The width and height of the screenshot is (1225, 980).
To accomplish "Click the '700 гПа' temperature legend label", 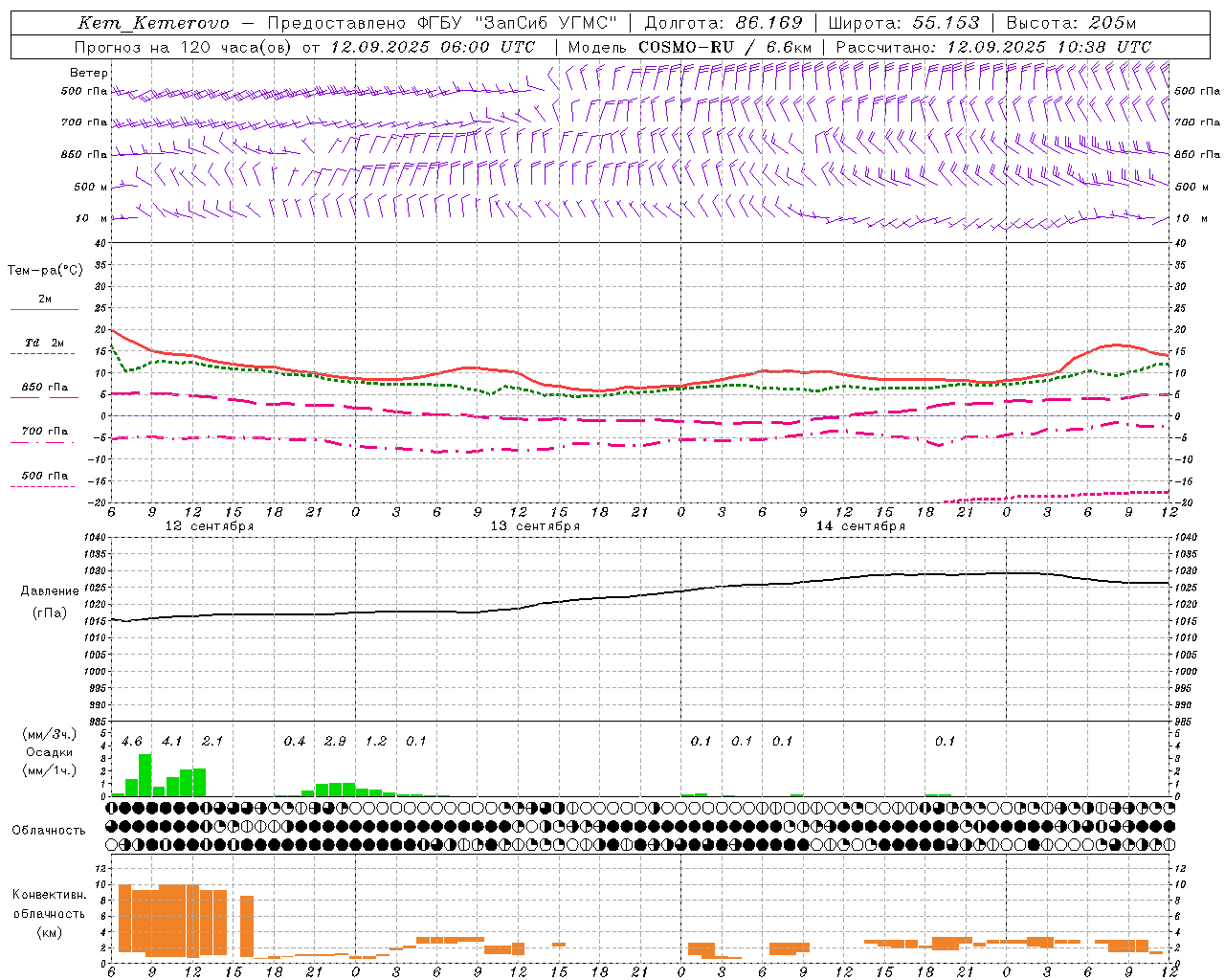I will pyautogui.click(x=45, y=431).
